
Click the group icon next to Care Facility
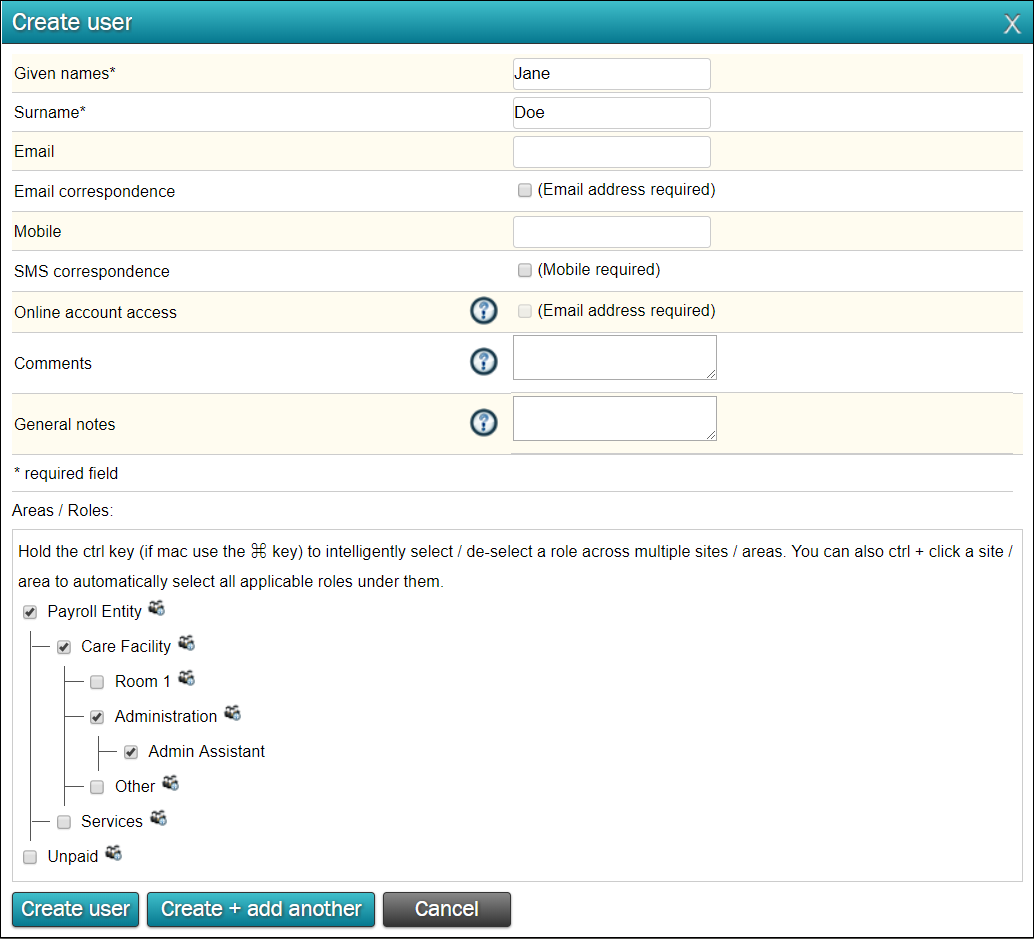point(187,642)
